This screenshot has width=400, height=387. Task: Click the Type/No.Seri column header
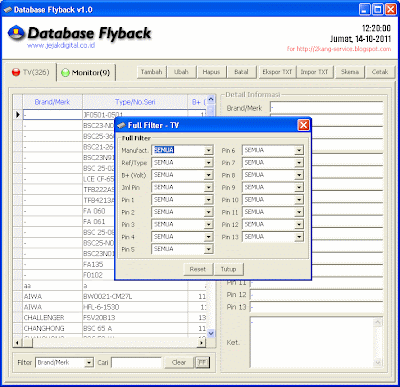point(135,102)
